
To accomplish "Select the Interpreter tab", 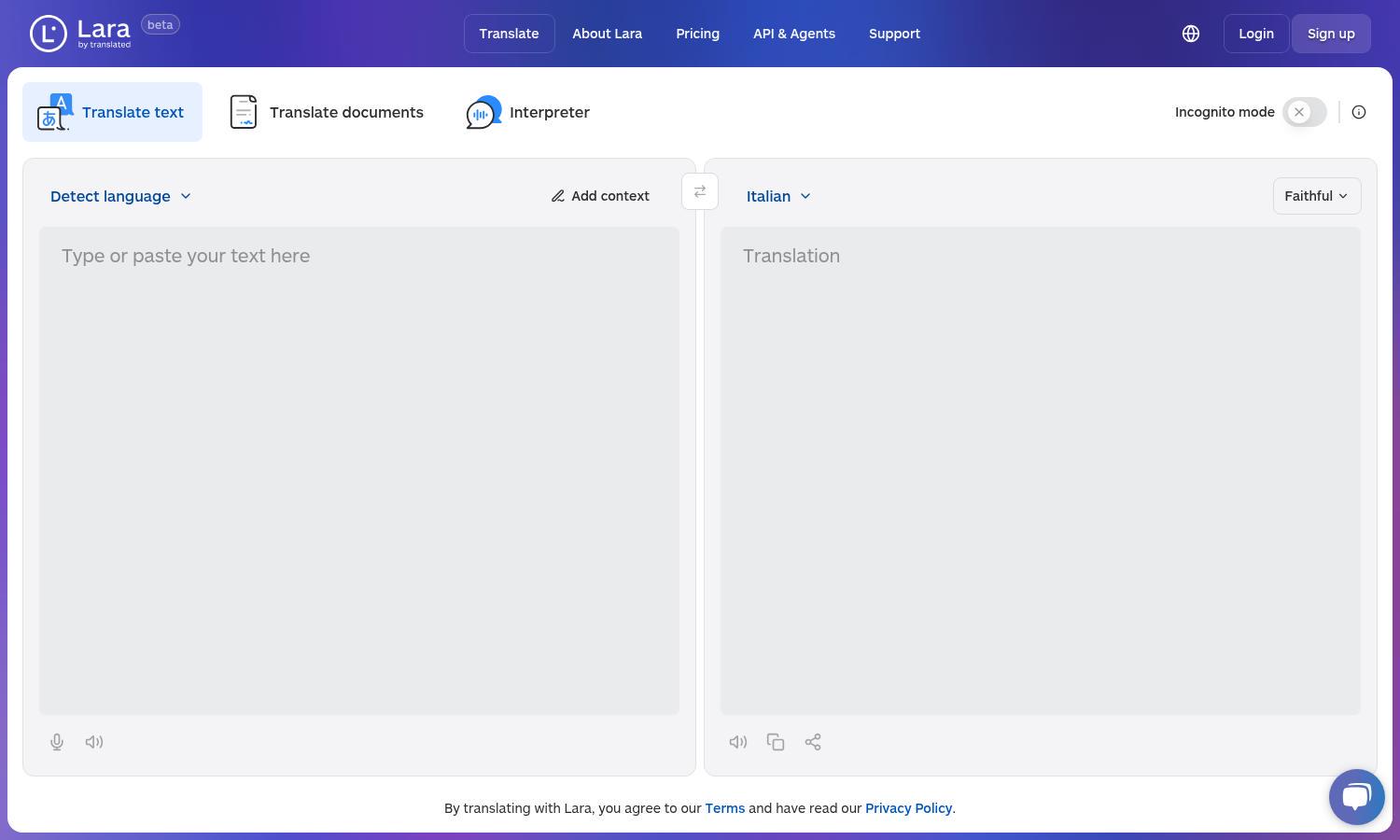I will [x=528, y=112].
